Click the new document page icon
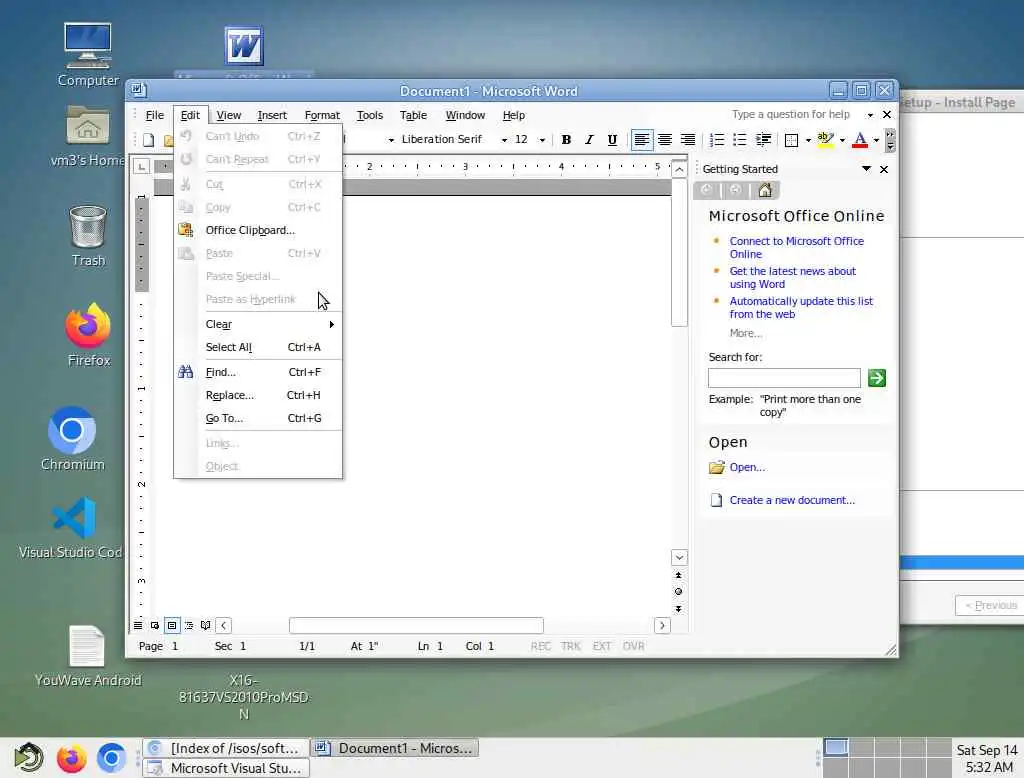The height and width of the screenshot is (778, 1024). (x=716, y=500)
